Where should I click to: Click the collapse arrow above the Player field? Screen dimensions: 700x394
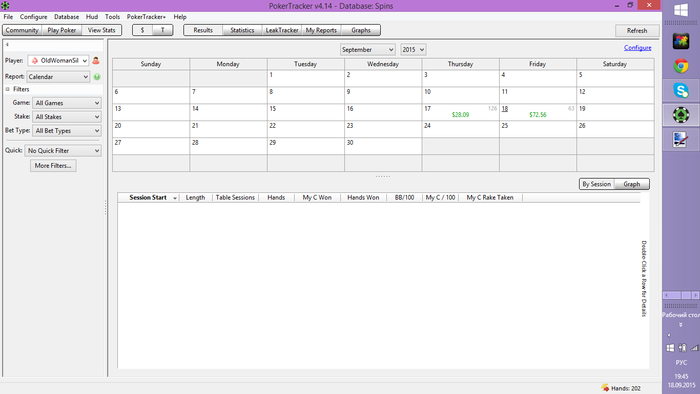tap(8, 45)
